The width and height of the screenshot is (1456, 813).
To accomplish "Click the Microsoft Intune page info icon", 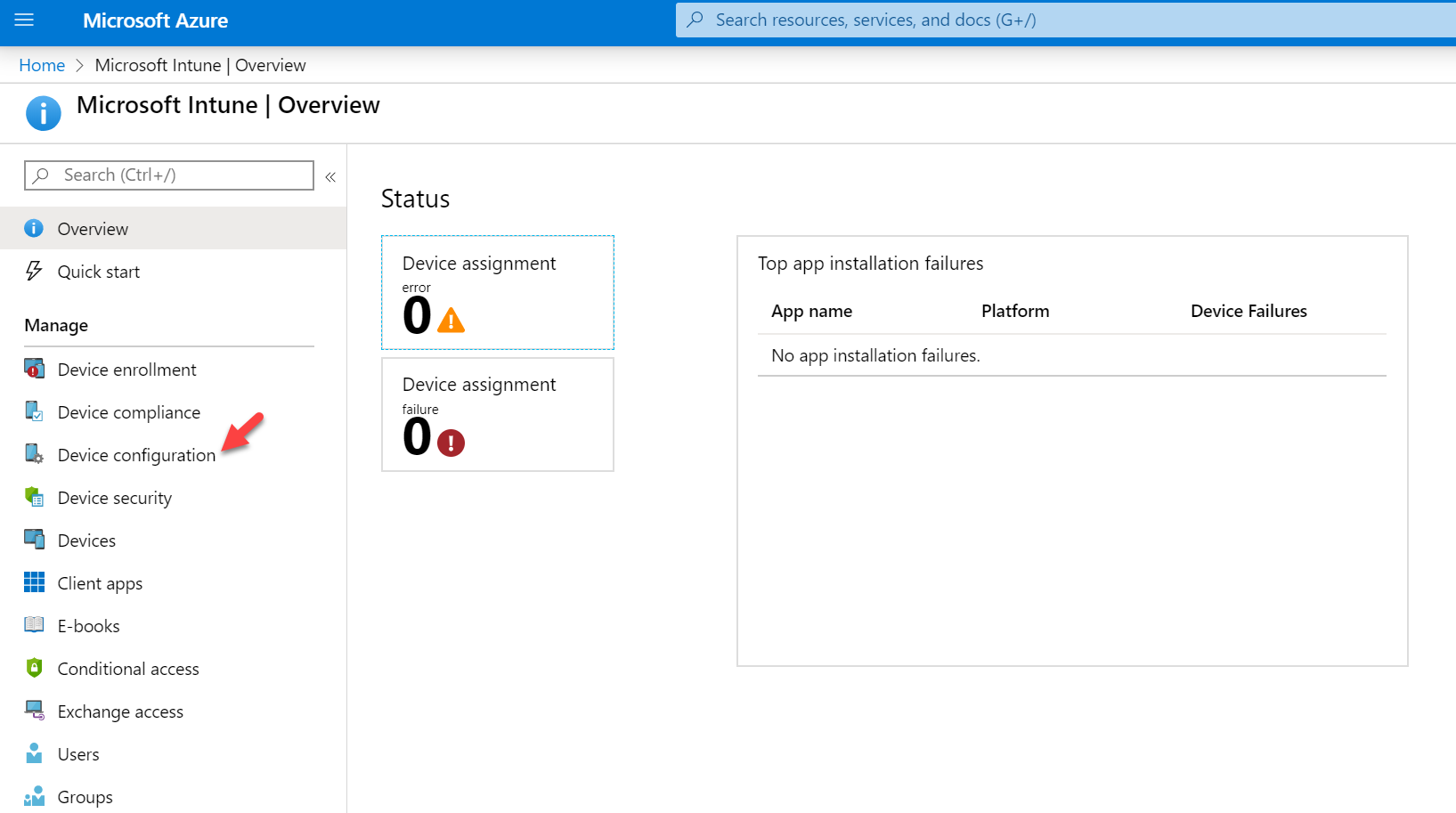I will 44,114.
